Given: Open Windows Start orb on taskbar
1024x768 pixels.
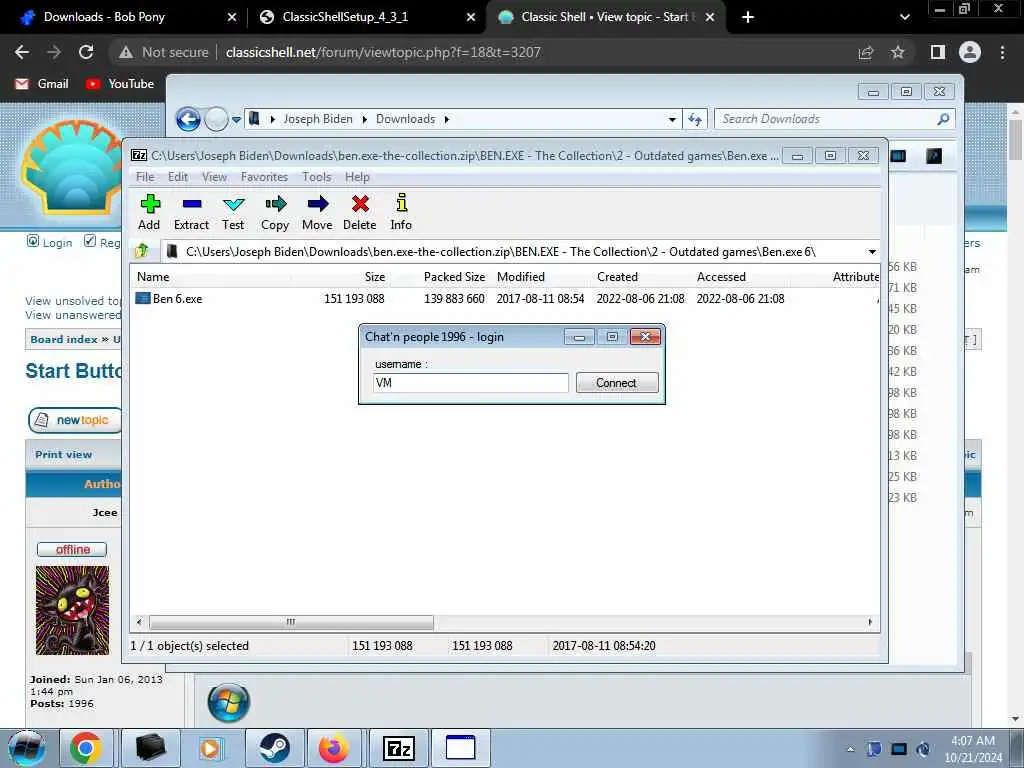Looking at the screenshot, I should [27, 748].
